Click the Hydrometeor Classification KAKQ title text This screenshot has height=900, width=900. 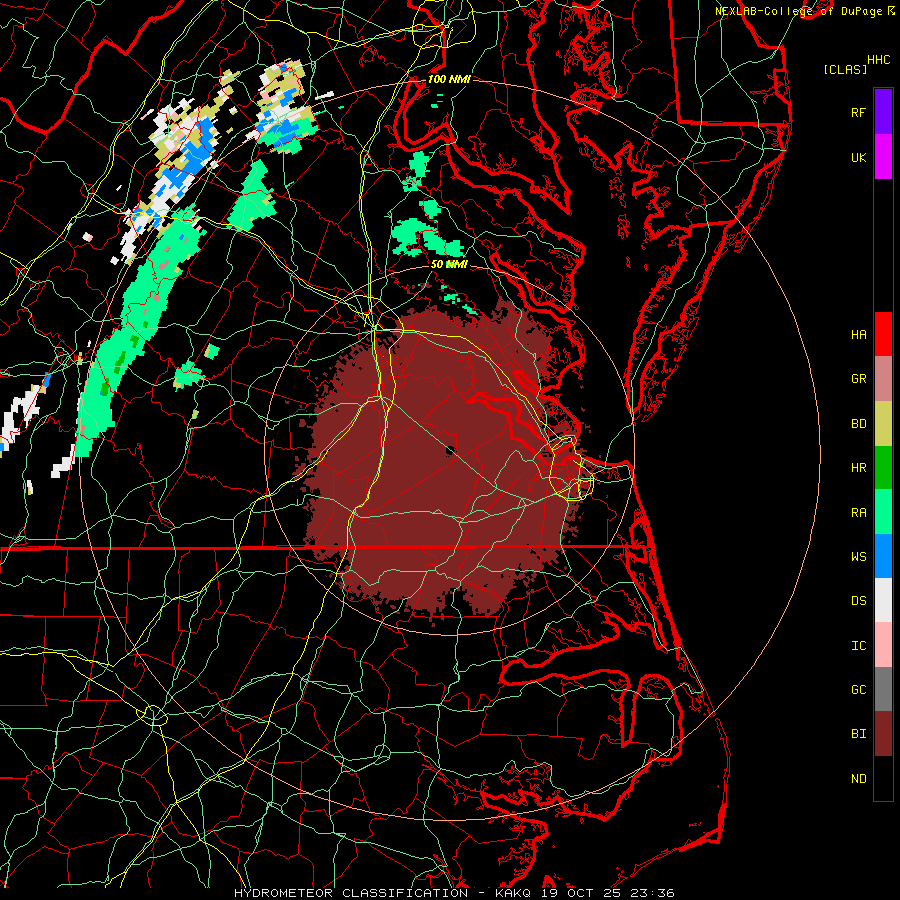(x=454, y=893)
